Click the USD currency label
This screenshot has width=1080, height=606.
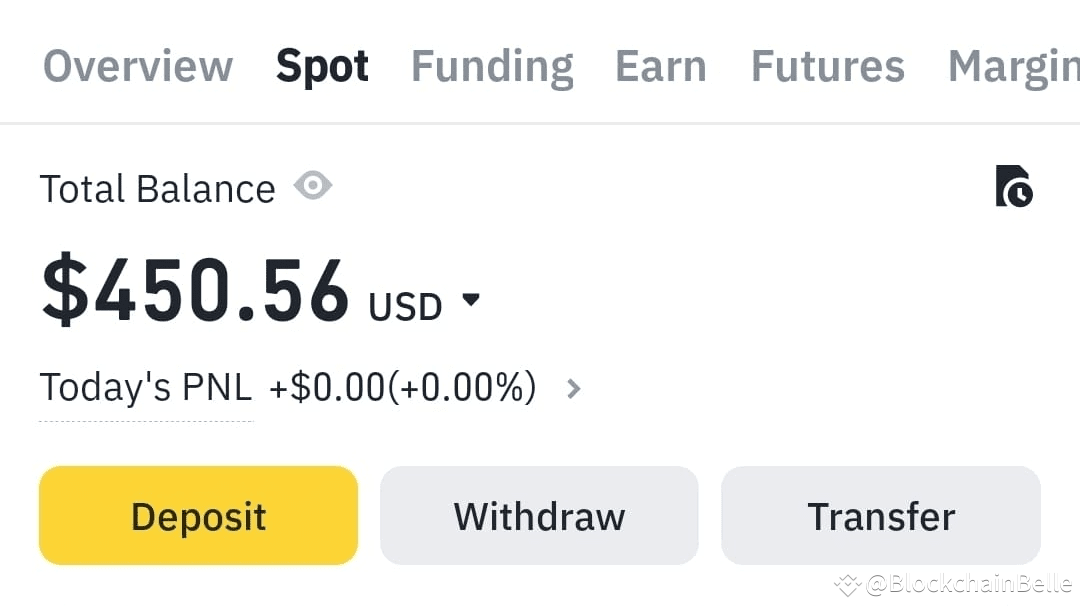click(x=405, y=307)
